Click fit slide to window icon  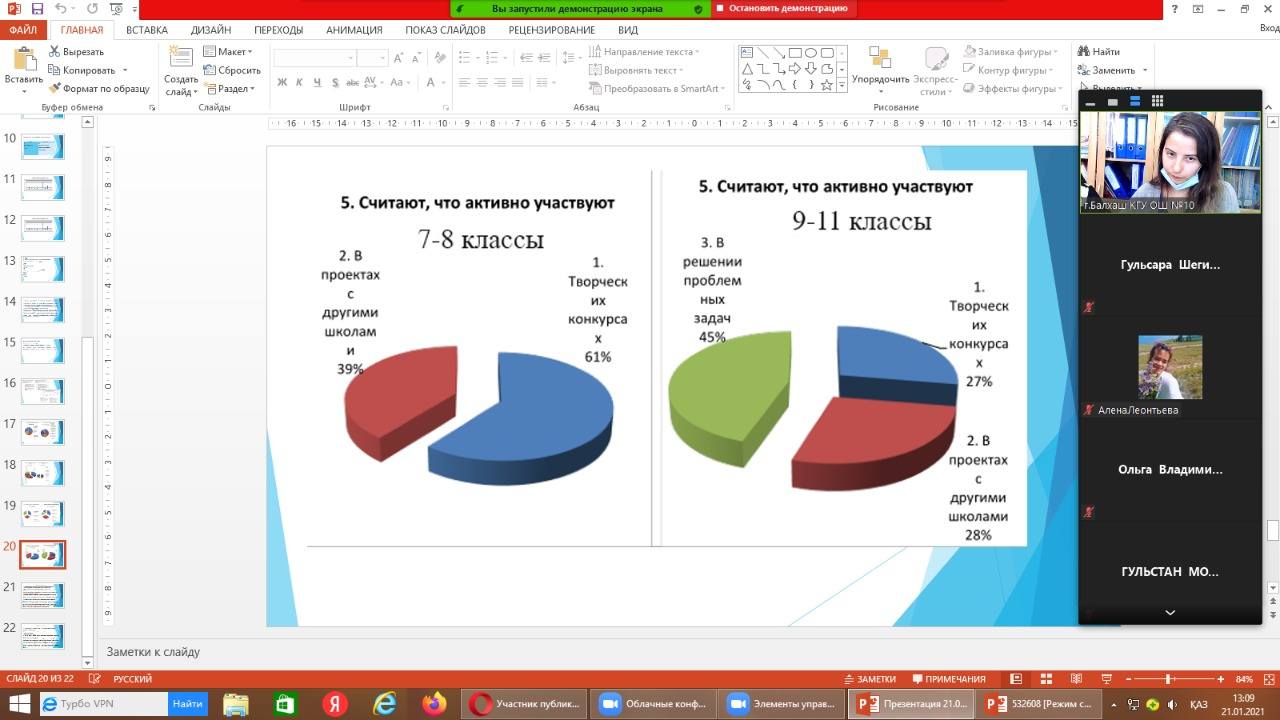point(1270,679)
